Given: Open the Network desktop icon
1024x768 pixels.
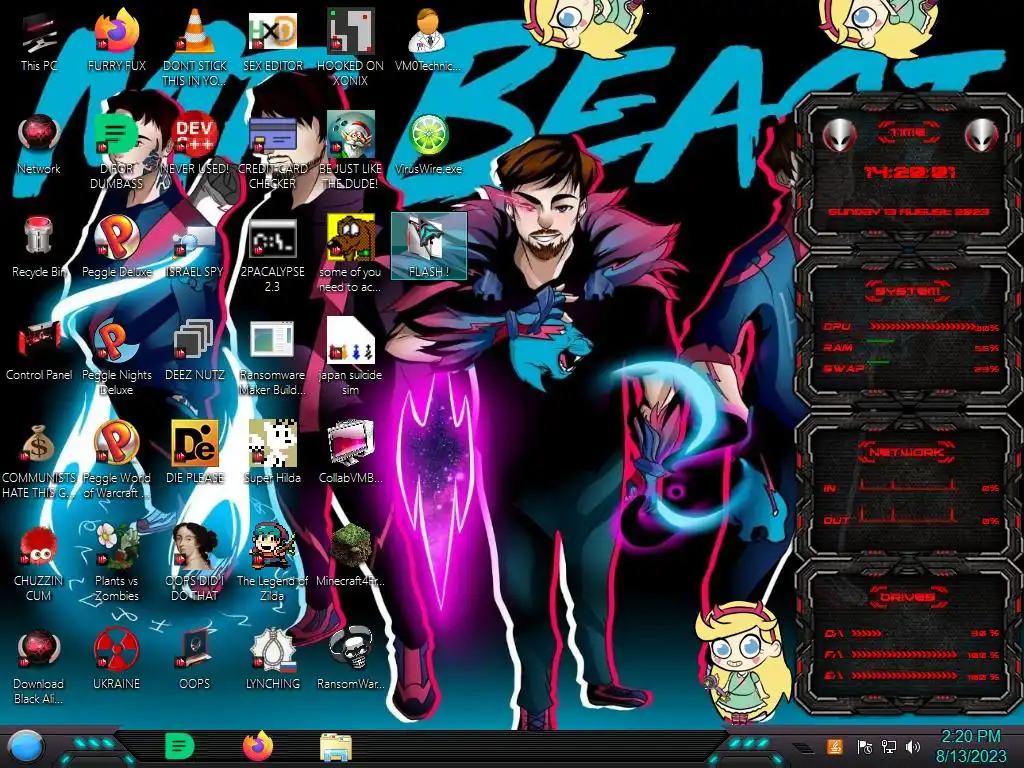Looking at the screenshot, I should (x=39, y=144).
